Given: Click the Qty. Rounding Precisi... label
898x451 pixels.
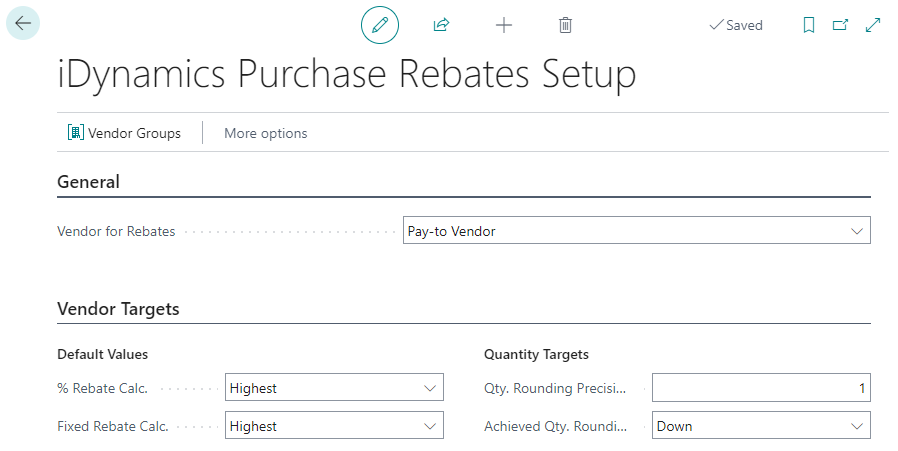Looking at the screenshot, I should pos(555,388).
